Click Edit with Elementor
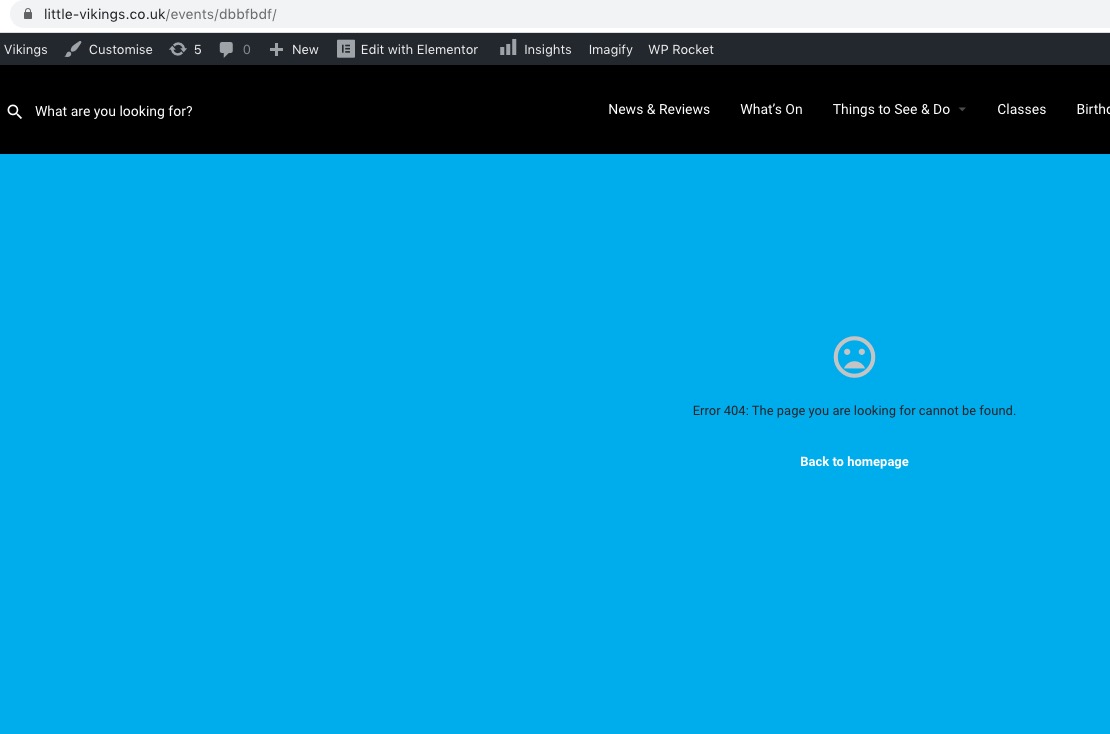1110x734 pixels. (408, 49)
